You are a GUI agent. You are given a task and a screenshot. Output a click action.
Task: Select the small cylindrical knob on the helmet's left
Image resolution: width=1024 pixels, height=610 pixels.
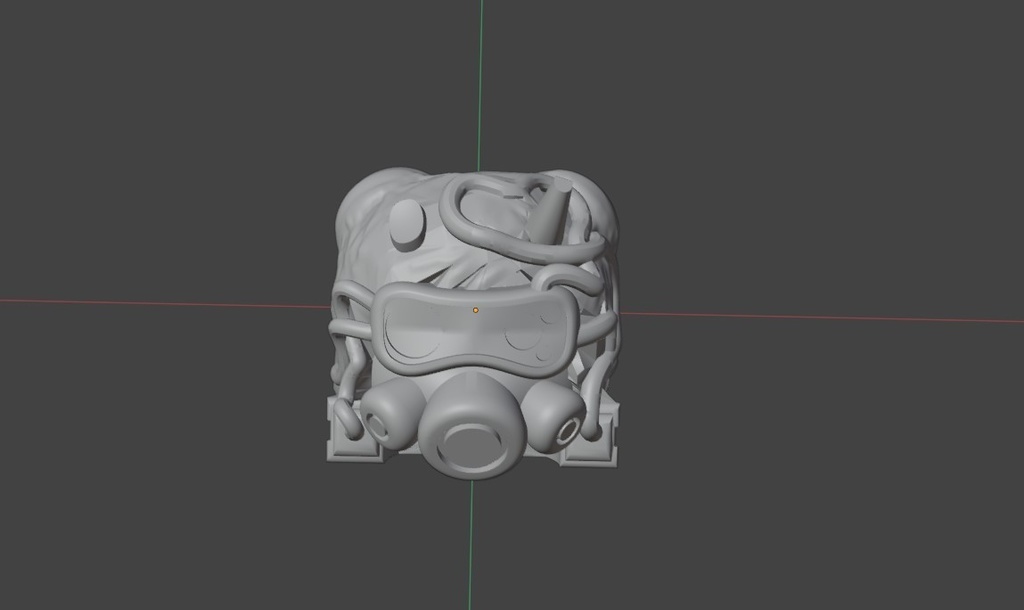coord(407,226)
